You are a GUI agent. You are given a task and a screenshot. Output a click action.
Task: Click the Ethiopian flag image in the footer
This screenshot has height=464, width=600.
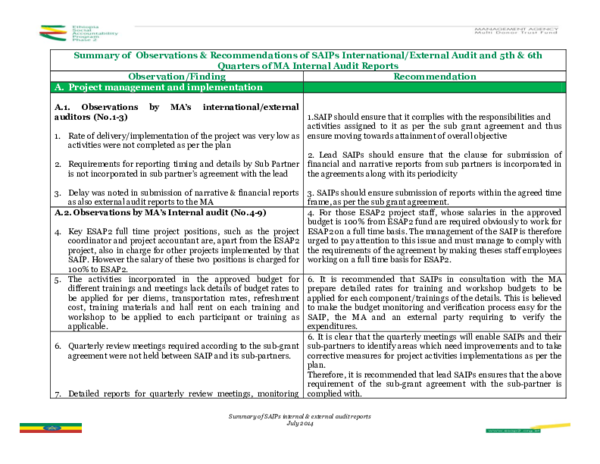(x=51, y=428)
